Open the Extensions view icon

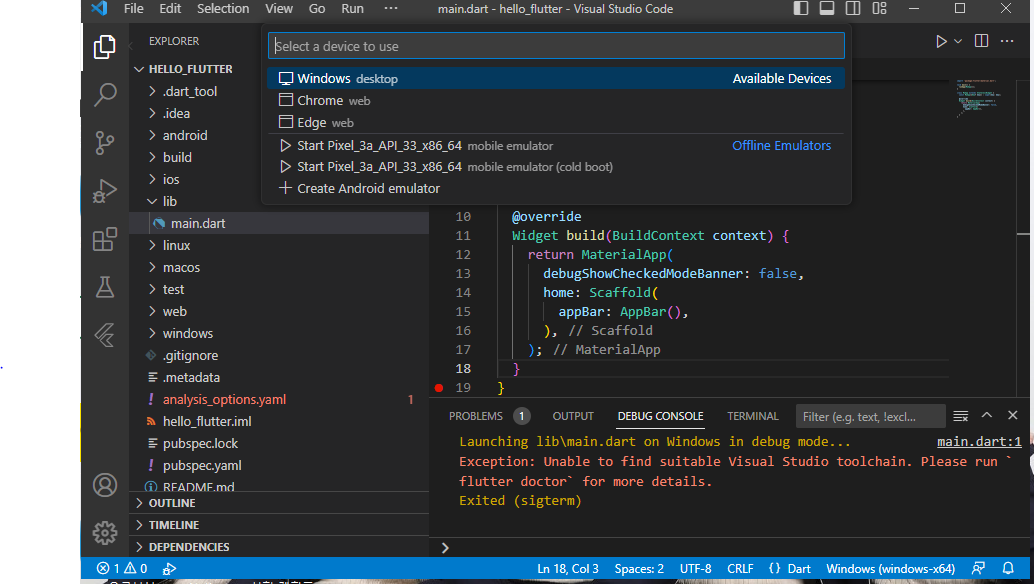(x=104, y=239)
